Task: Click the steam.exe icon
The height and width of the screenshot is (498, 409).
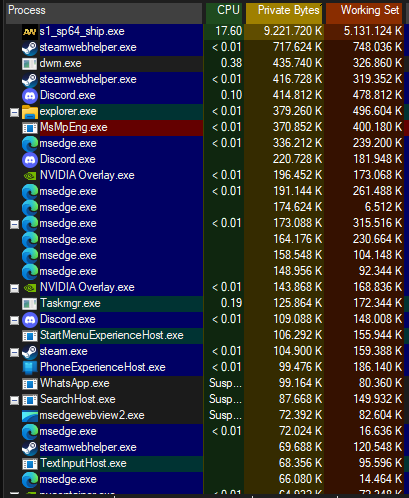Action: point(30,351)
